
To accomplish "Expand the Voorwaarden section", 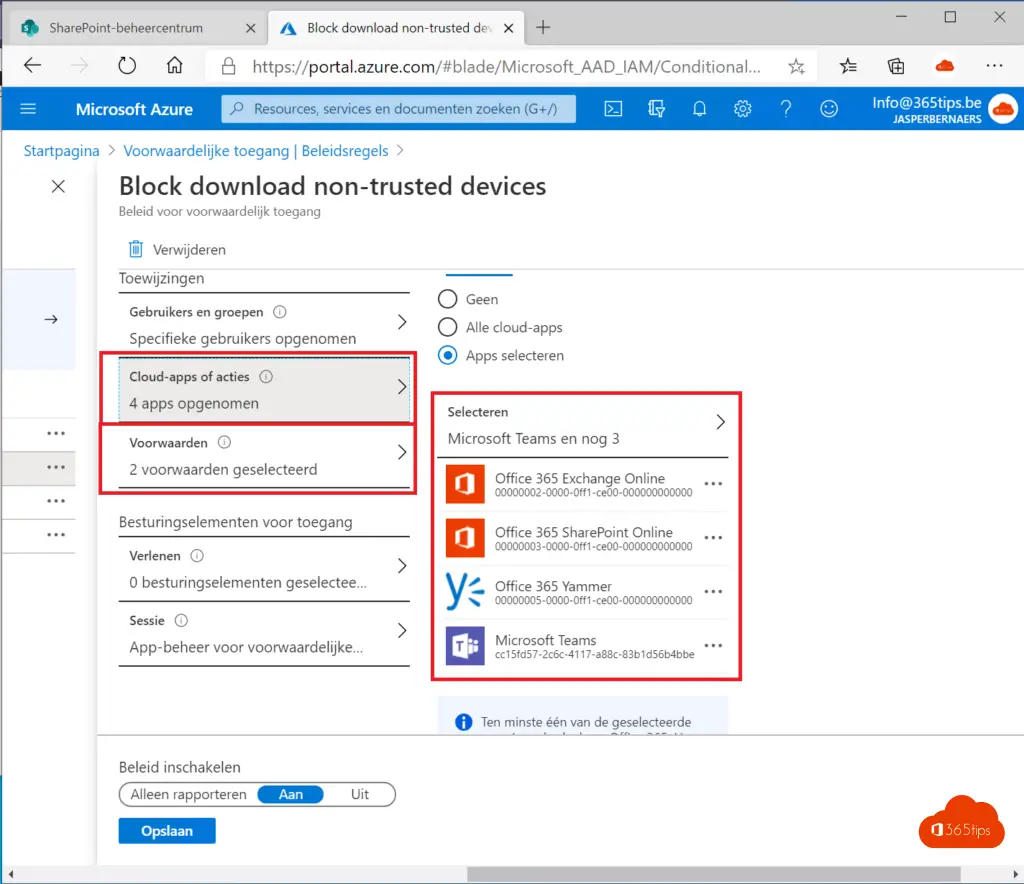I will [x=264, y=455].
